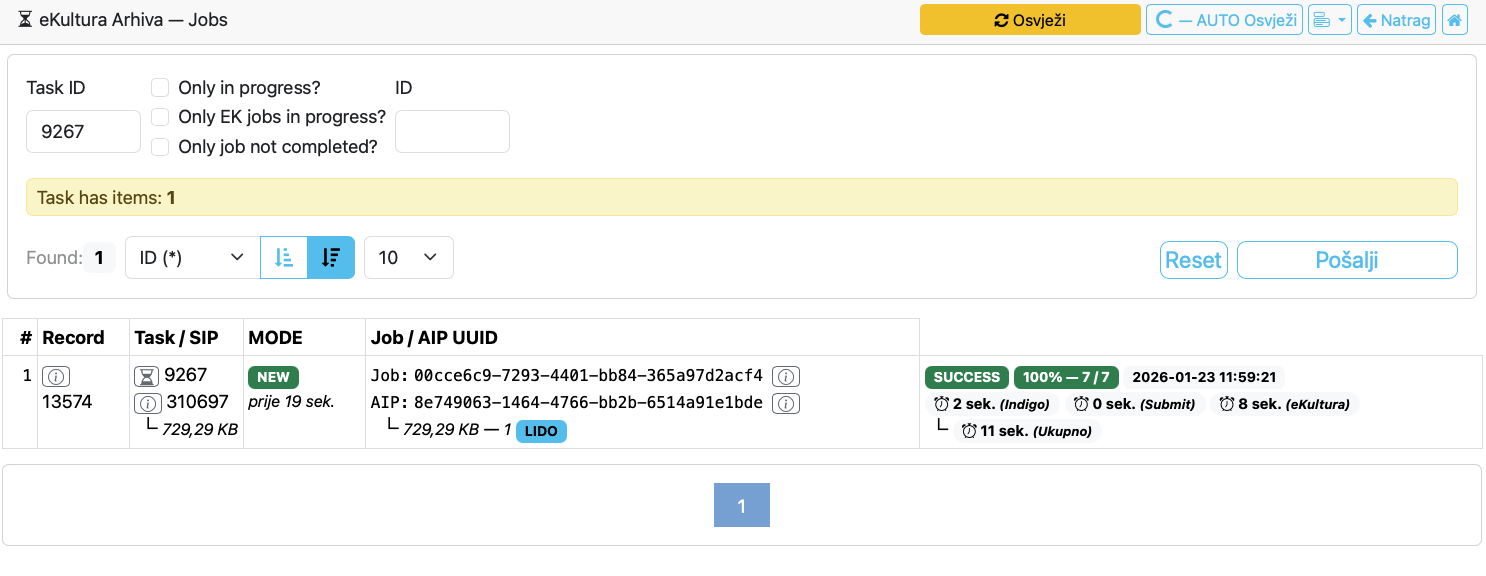Click the Home icon in the toolbar
Viewport: 1486px width, 576px height.
tap(1455, 19)
